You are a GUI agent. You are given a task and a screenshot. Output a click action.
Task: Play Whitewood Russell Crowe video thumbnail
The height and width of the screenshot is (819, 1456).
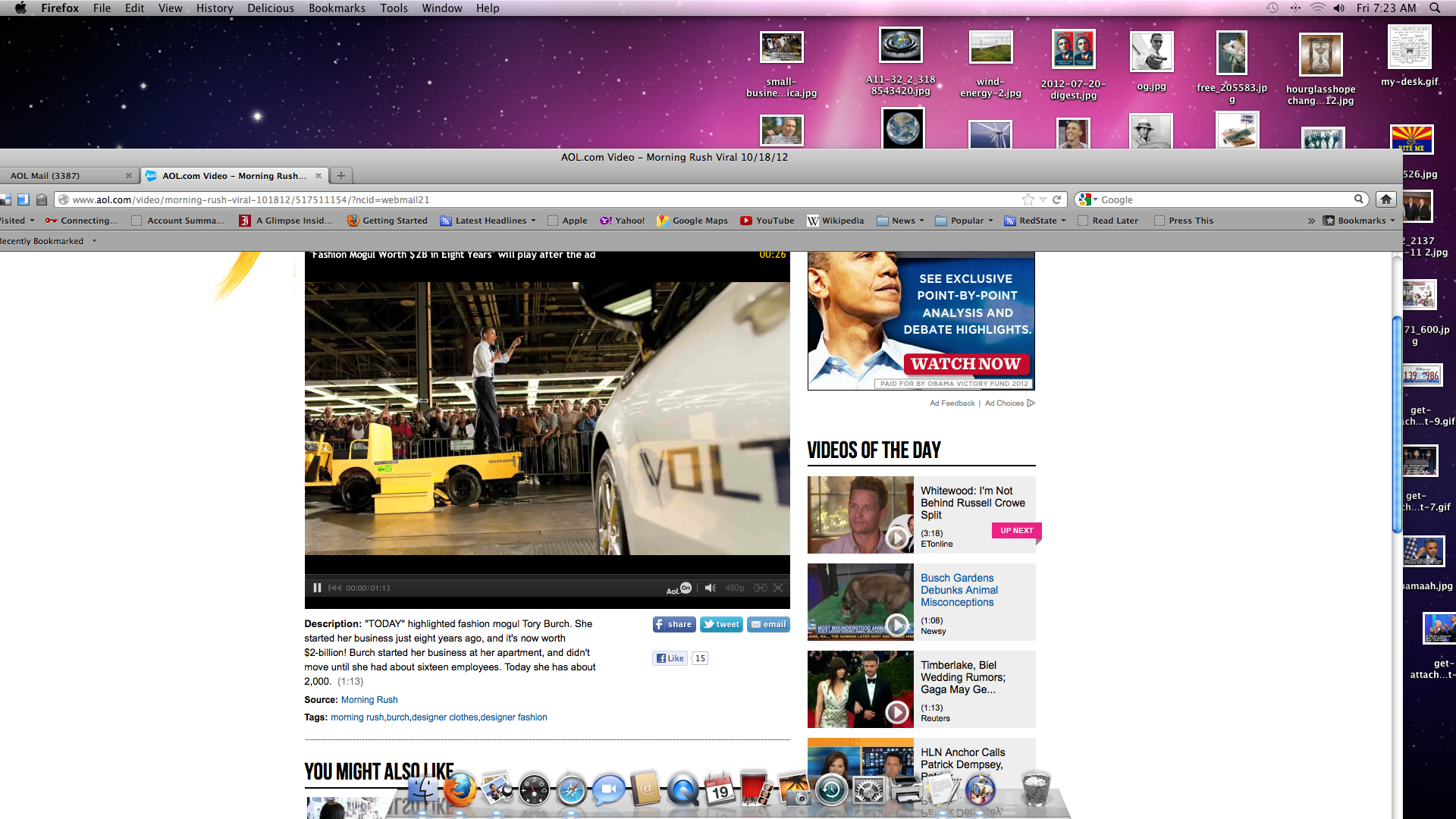pos(861,515)
